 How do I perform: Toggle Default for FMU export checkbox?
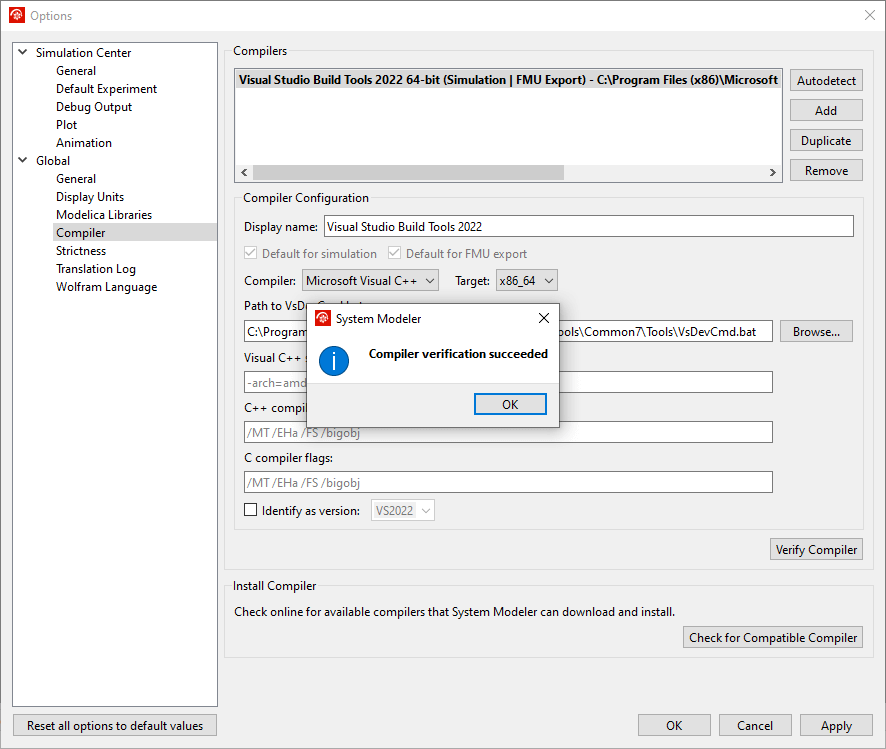tap(394, 253)
